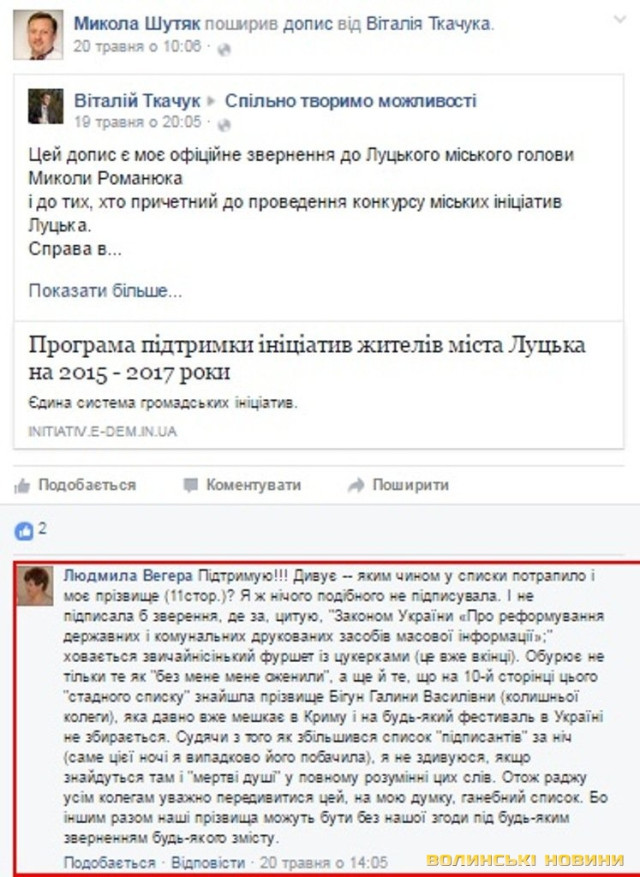
Task: Open the post options chevron menu
Action: (x=620, y=20)
